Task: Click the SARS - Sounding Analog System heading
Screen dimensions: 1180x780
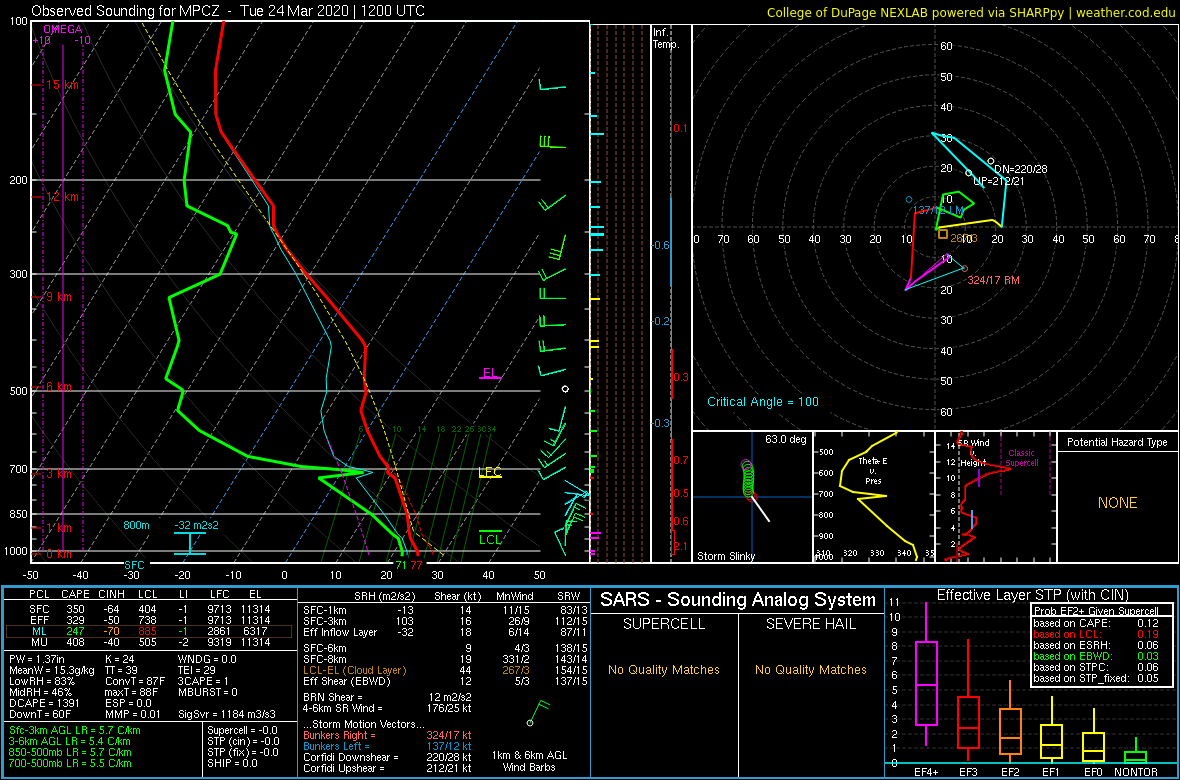Action: (738, 600)
